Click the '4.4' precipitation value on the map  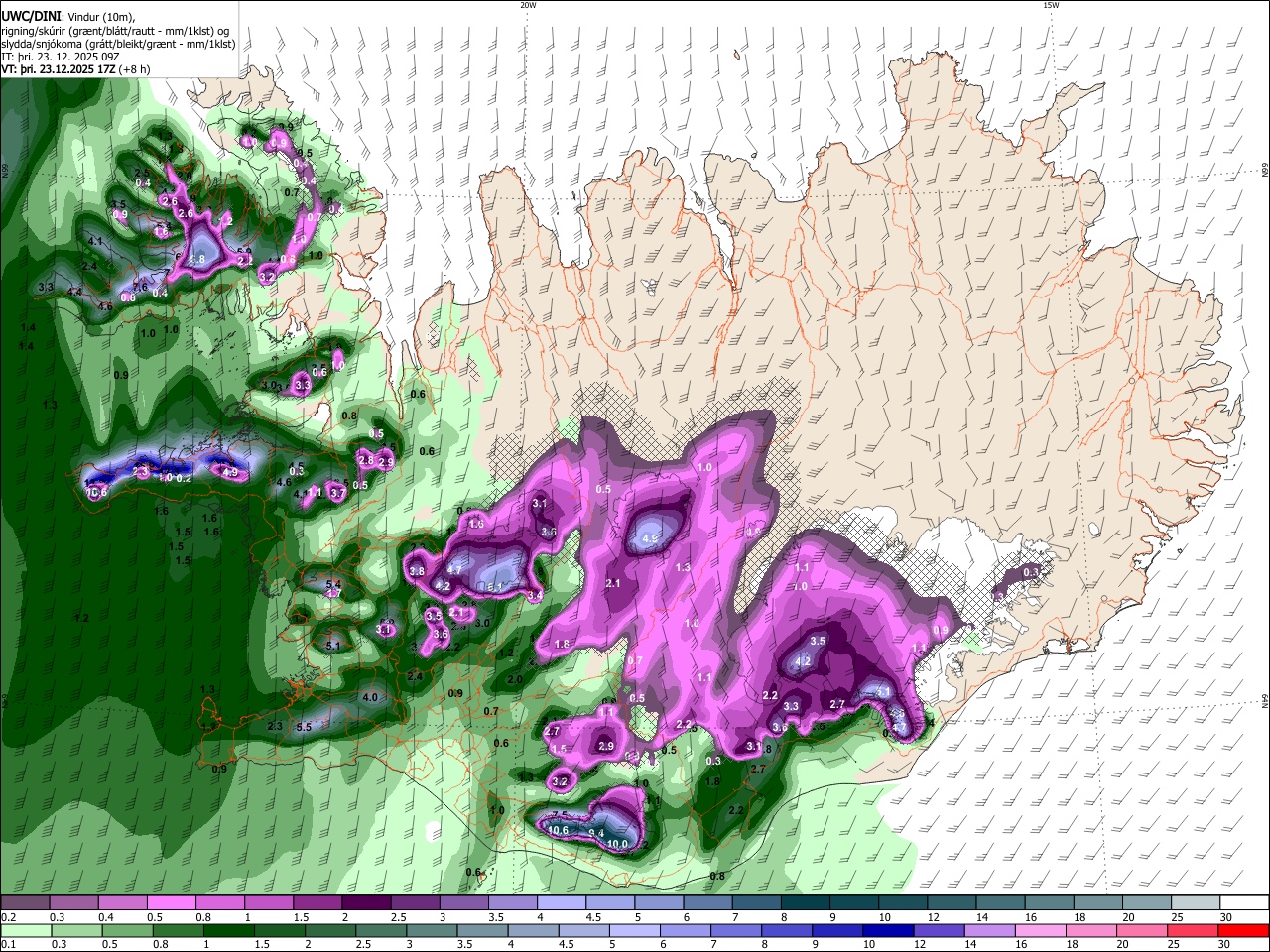pyautogui.click(x=74, y=292)
